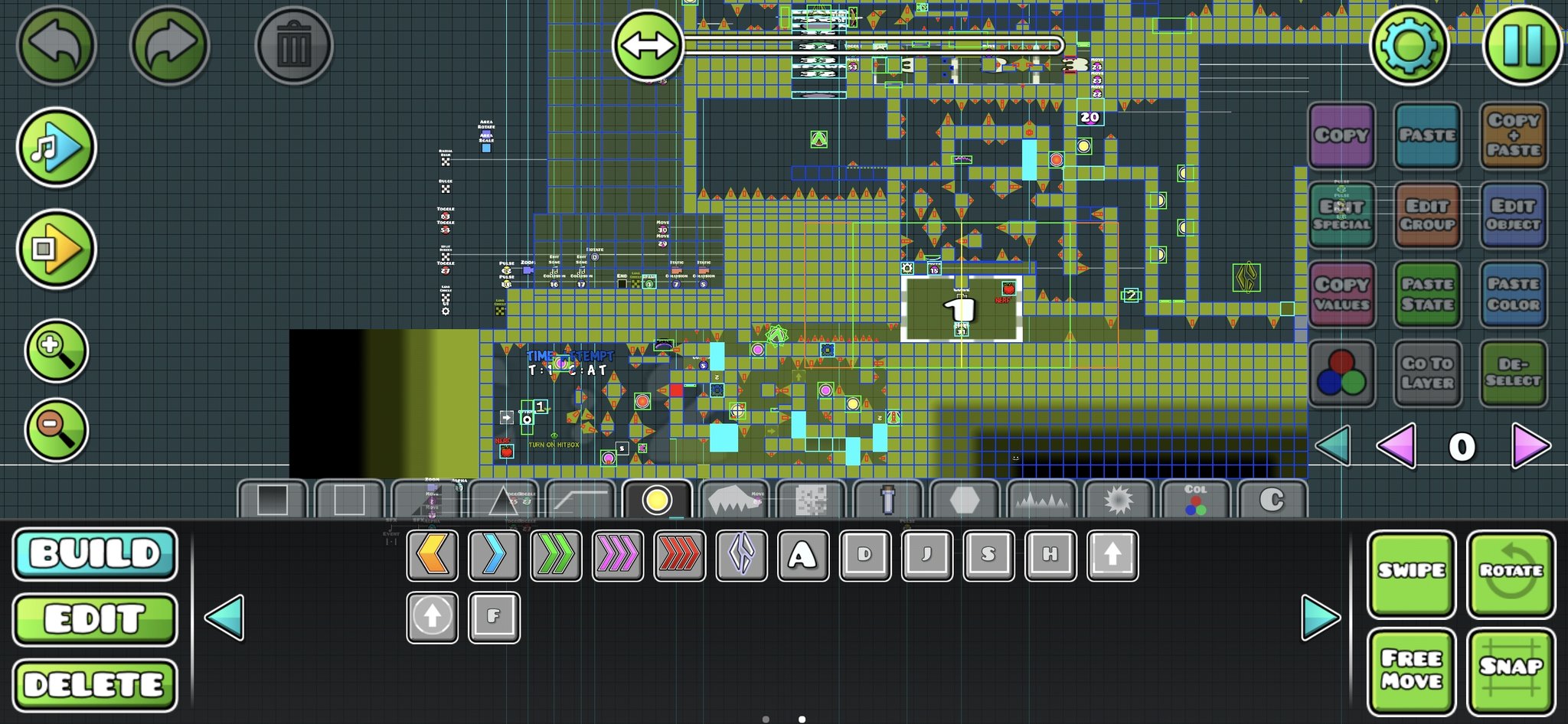Open the hexagon category tab

click(965, 499)
